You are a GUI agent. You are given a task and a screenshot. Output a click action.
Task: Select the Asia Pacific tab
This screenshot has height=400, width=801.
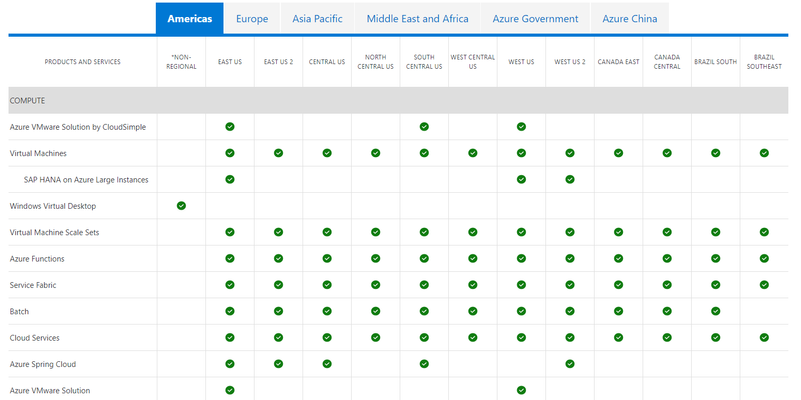(317, 19)
